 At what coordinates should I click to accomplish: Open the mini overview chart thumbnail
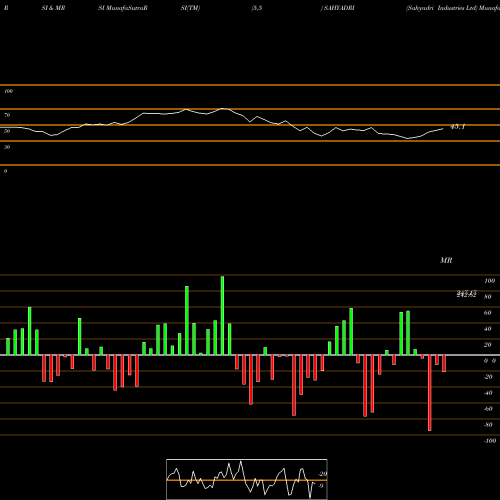[x=247, y=479]
